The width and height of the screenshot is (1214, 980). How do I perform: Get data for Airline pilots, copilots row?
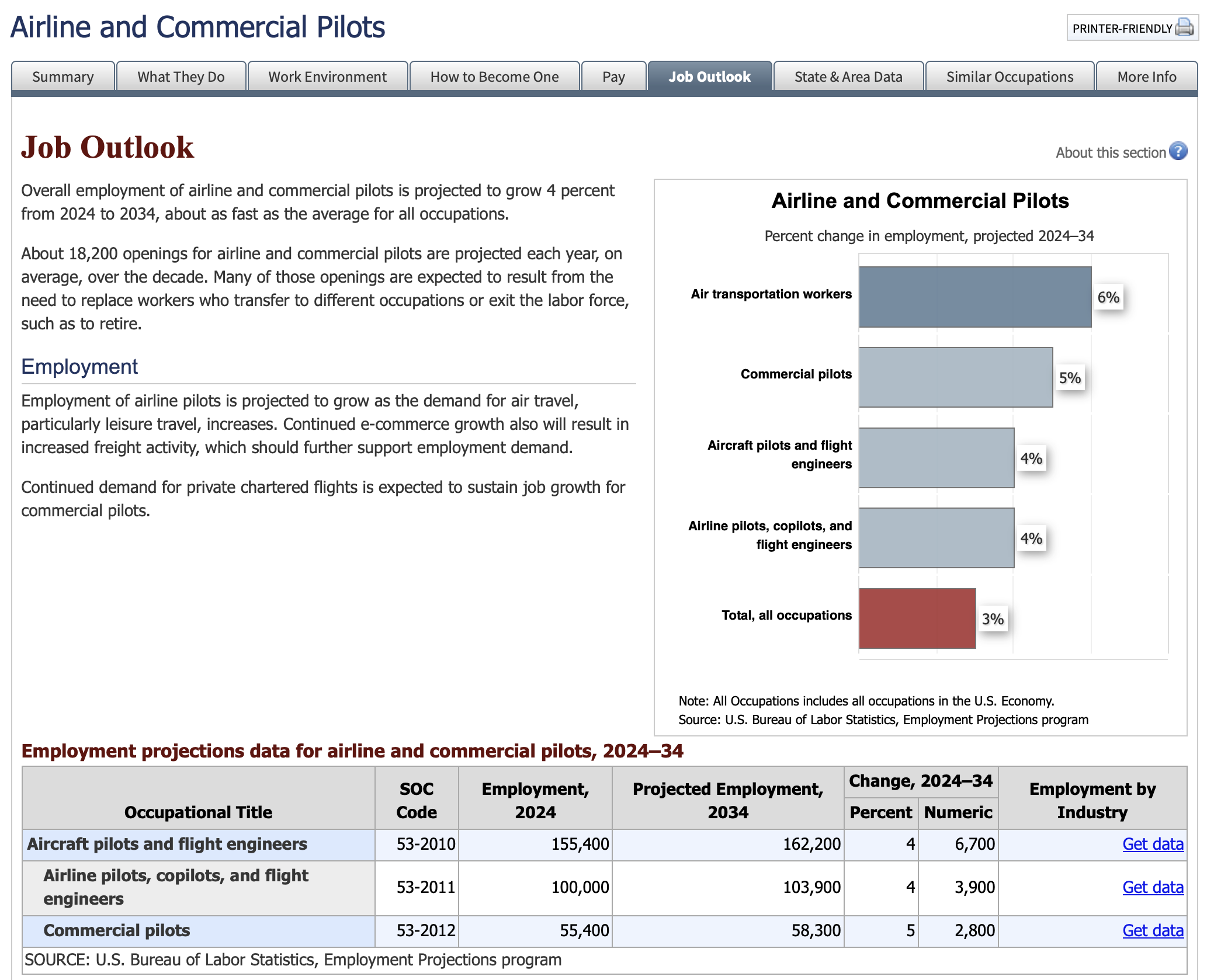point(1153,887)
